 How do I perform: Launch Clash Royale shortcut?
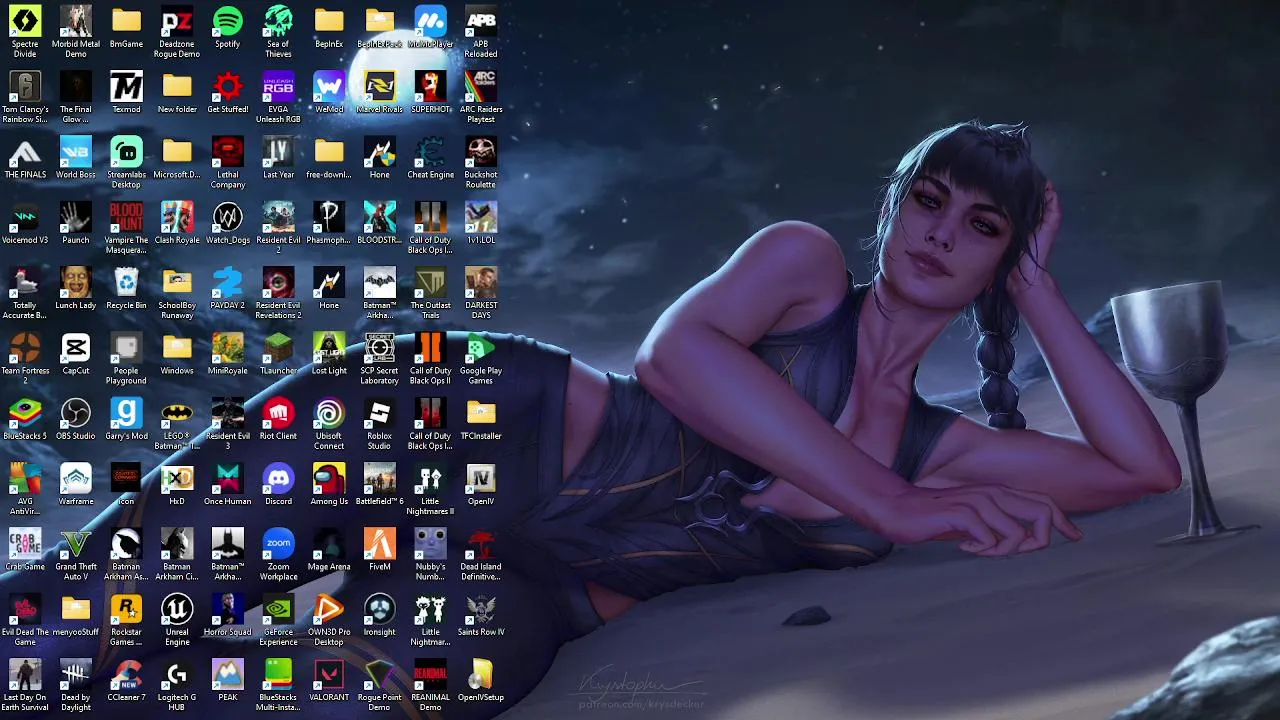point(177,217)
